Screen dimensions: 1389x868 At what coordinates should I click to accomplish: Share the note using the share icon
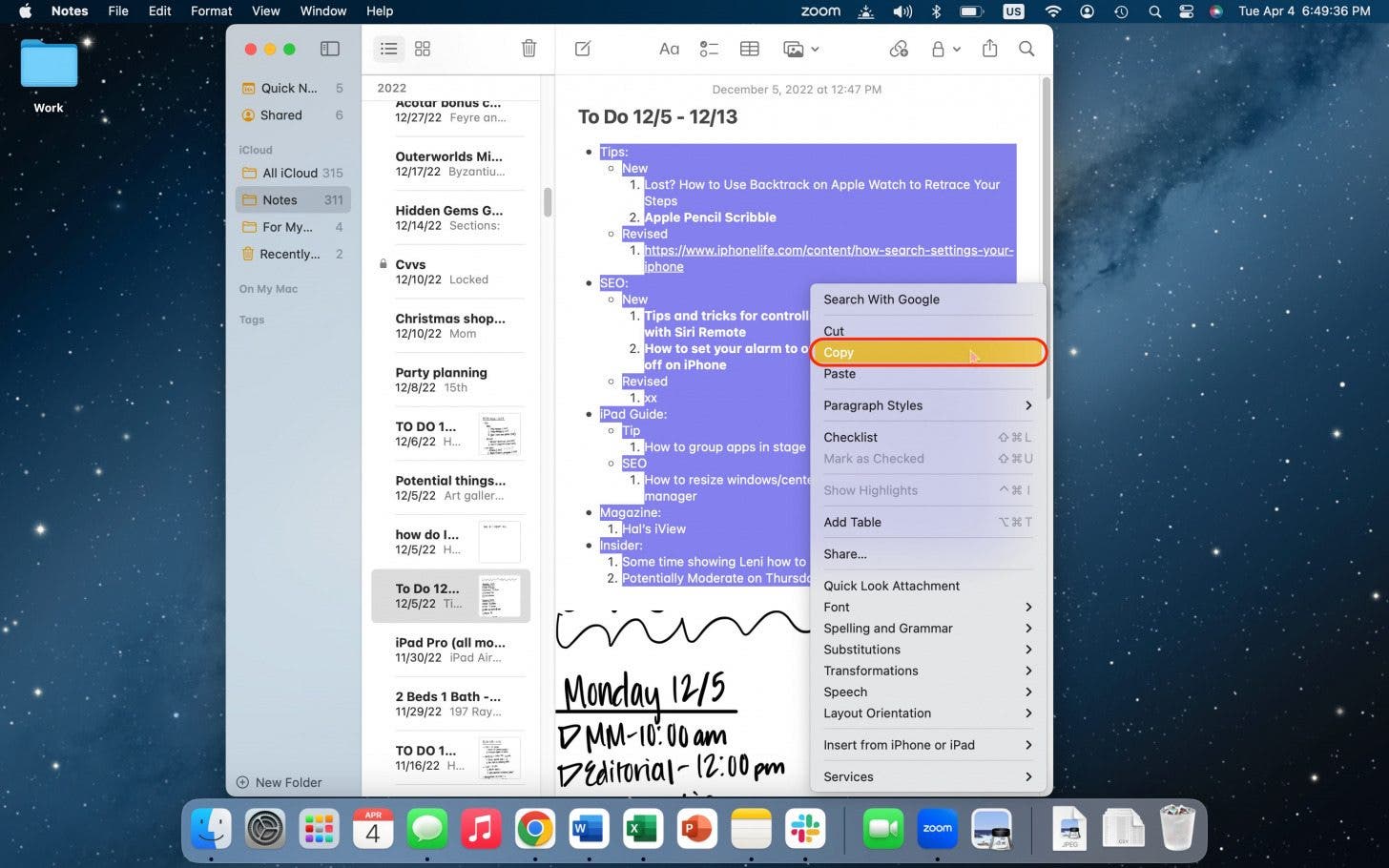(989, 49)
